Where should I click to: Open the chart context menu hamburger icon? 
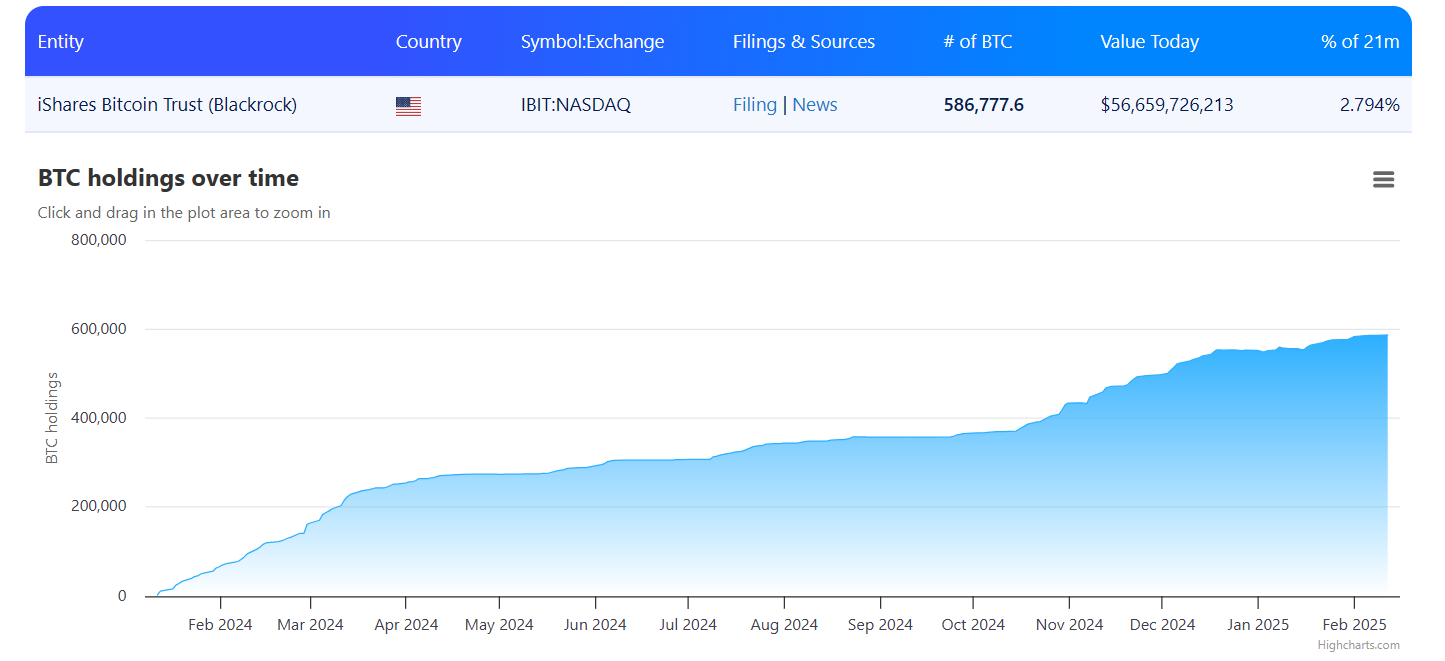(x=1383, y=180)
